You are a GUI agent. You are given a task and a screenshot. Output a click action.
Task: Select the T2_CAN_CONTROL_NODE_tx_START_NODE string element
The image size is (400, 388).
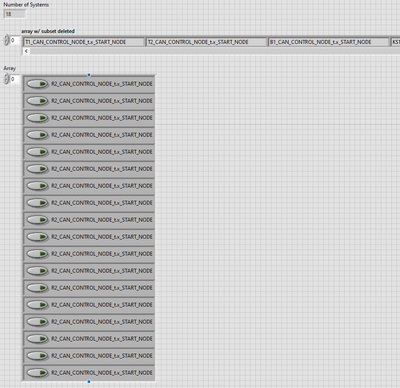[207, 42]
